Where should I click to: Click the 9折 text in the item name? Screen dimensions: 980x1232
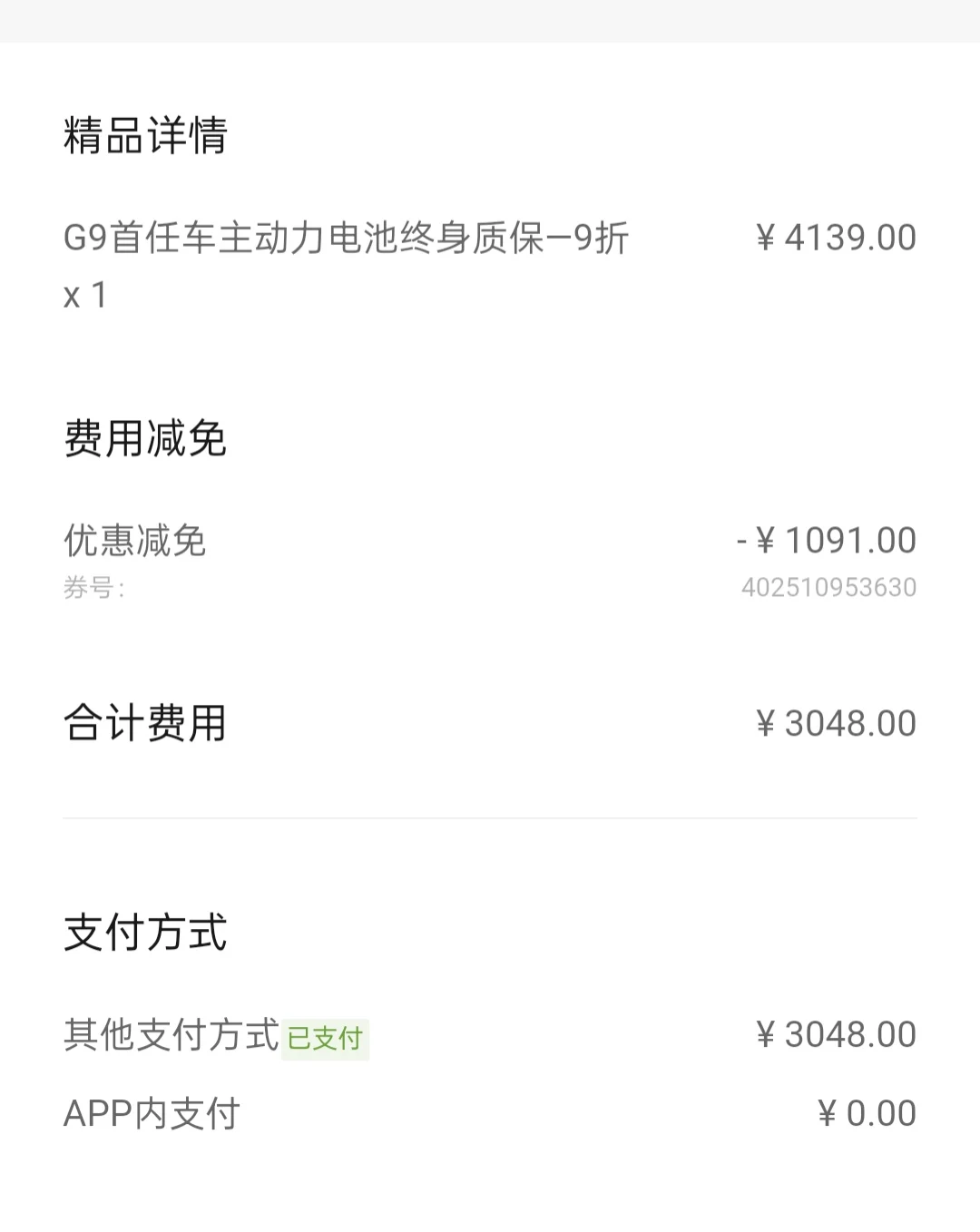click(601, 238)
